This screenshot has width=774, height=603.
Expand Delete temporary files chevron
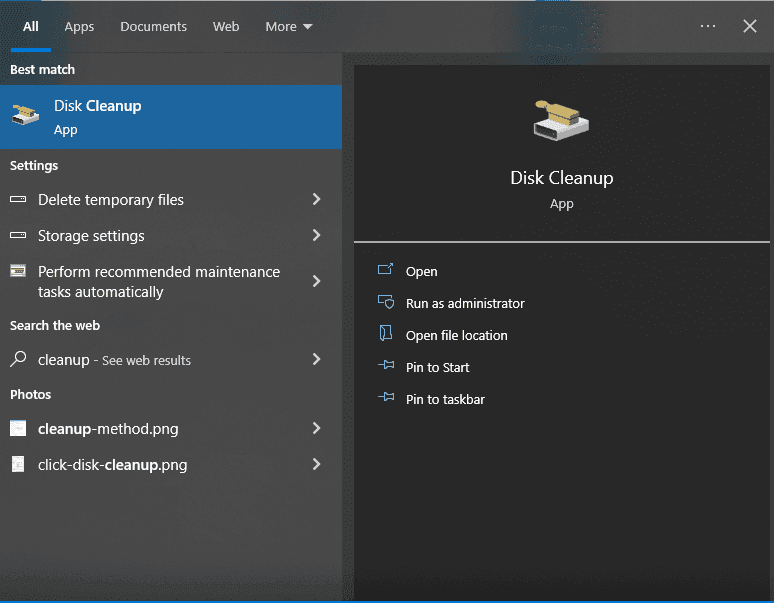point(316,199)
